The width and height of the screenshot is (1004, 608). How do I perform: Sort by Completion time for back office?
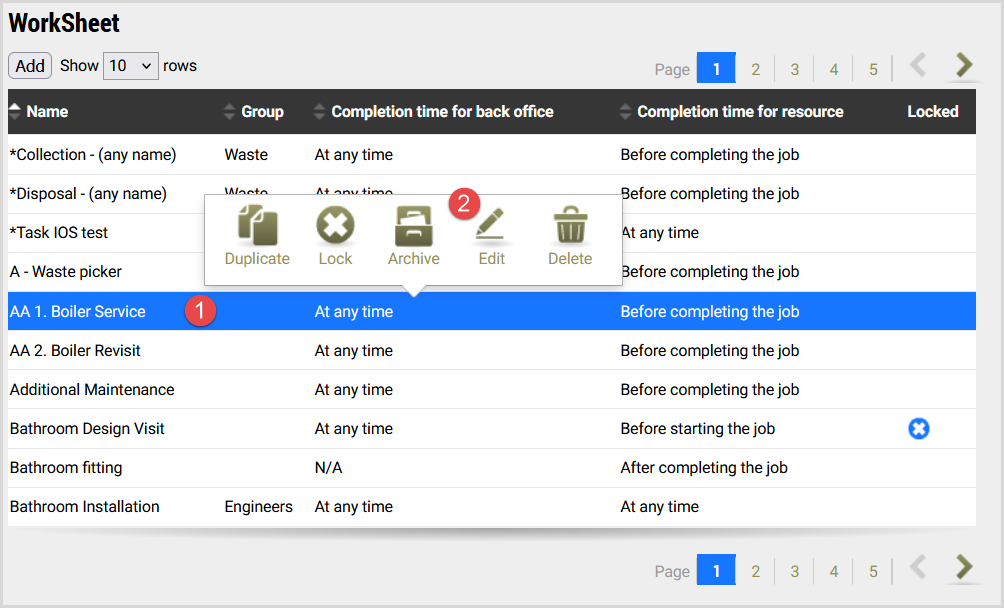(x=442, y=111)
